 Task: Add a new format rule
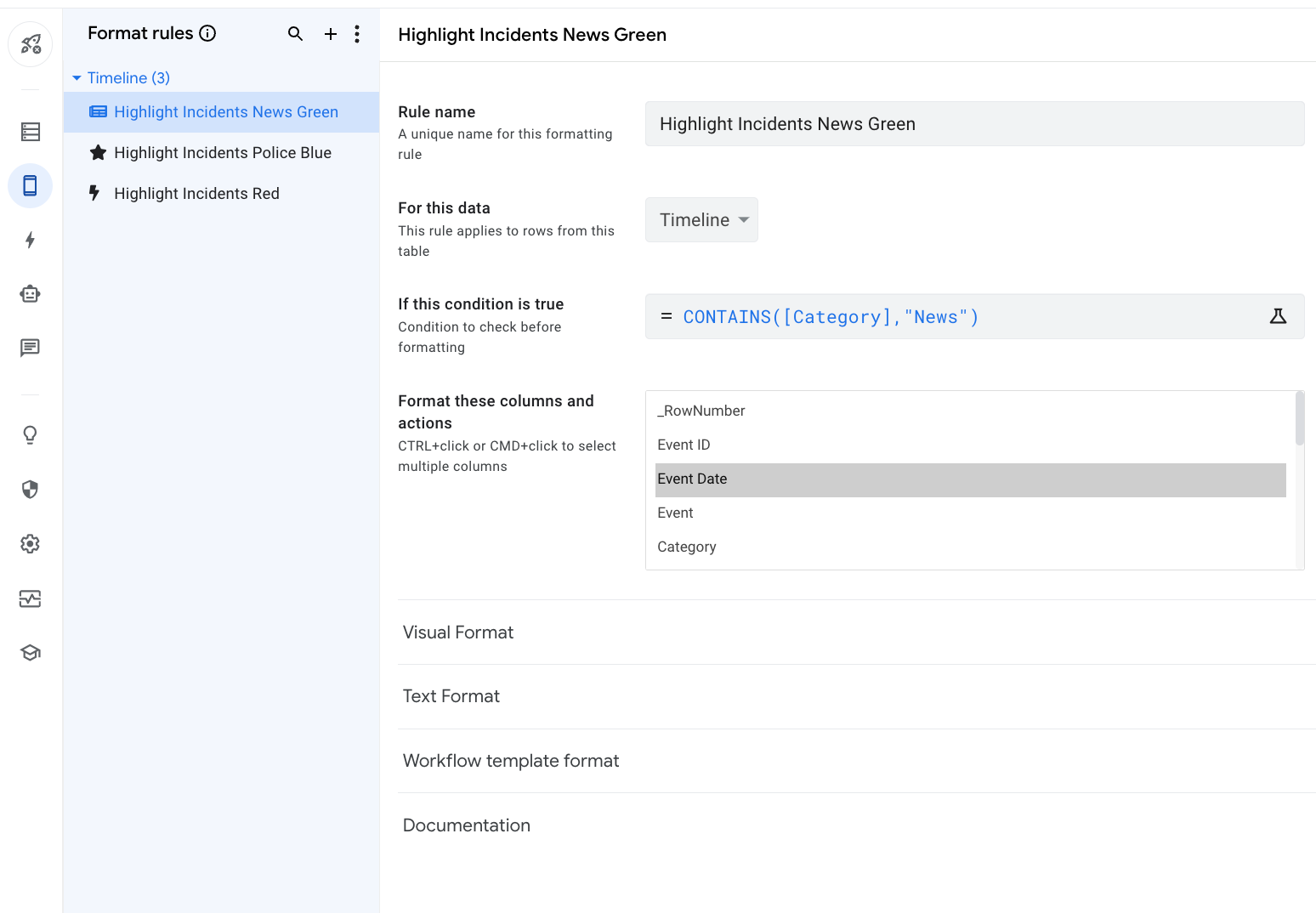coord(331,34)
